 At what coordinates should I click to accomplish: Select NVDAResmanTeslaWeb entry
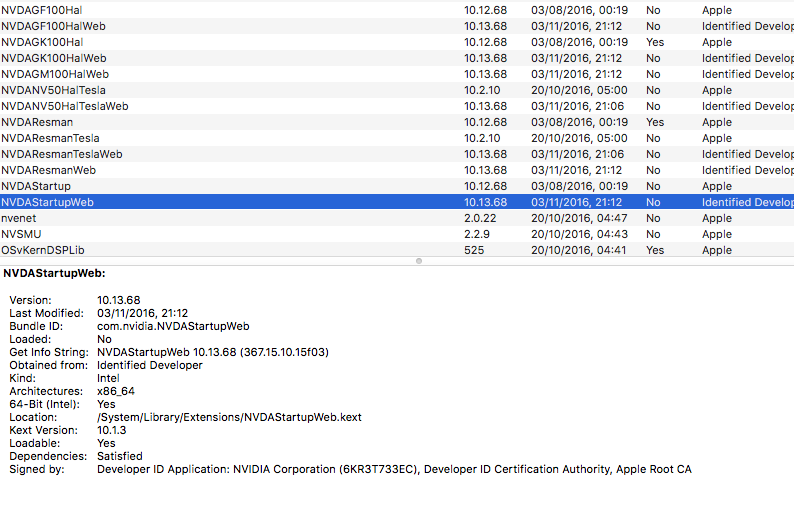[x=397, y=154]
